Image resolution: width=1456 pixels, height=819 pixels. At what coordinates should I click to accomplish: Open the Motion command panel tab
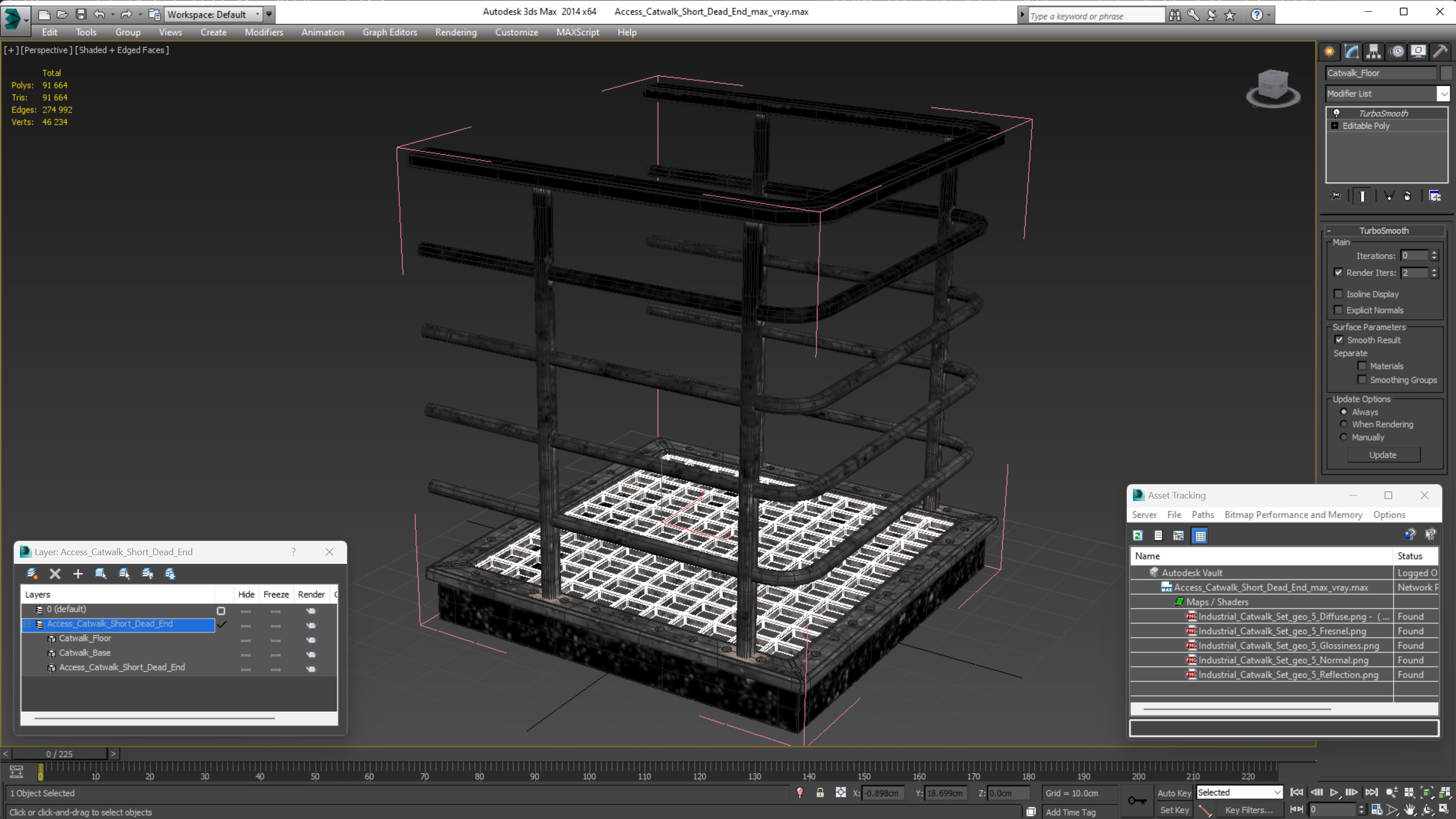pyautogui.click(x=1397, y=52)
